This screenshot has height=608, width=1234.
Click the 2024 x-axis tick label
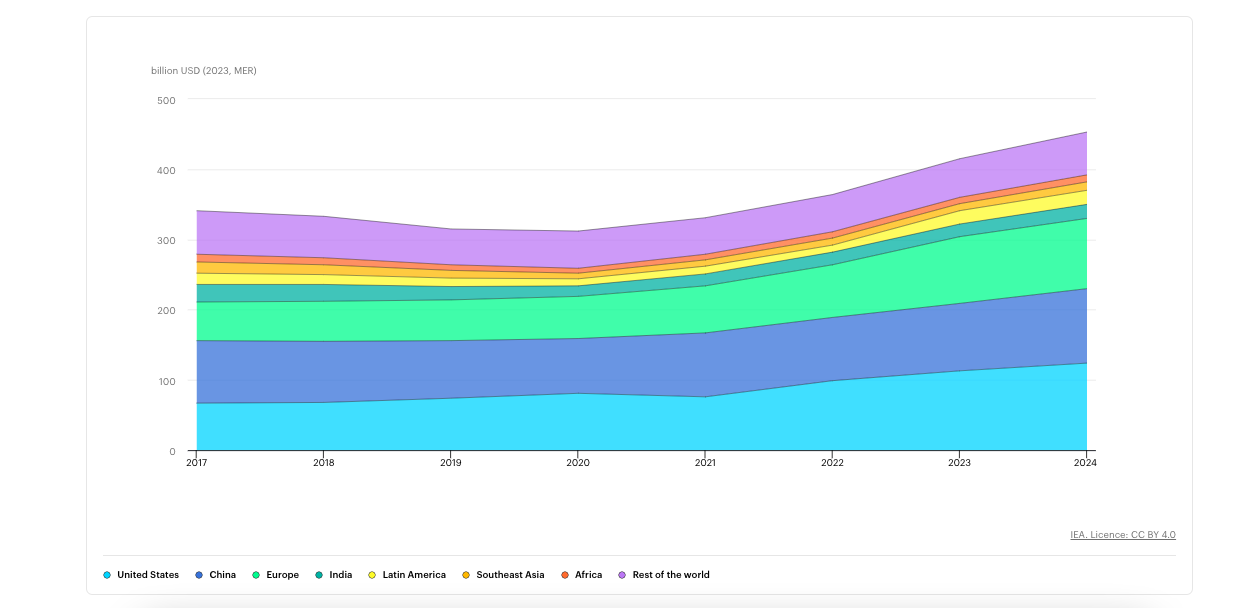coord(1086,463)
